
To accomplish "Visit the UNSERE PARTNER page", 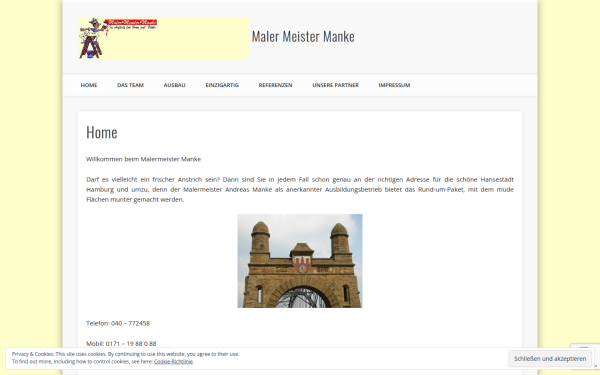I will tap(336, 85).
